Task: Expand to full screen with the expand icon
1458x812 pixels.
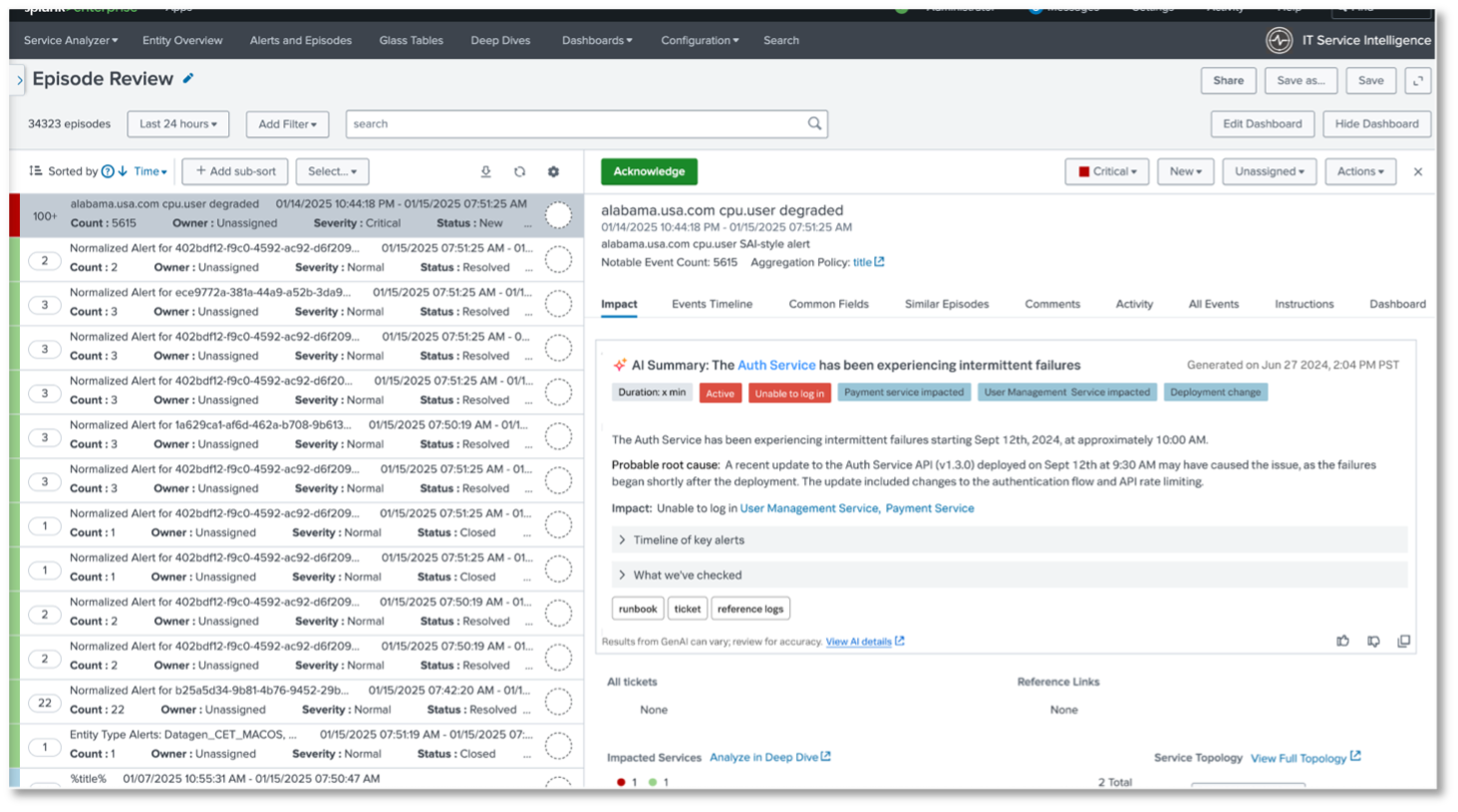Action: [x=1418, y=81]
